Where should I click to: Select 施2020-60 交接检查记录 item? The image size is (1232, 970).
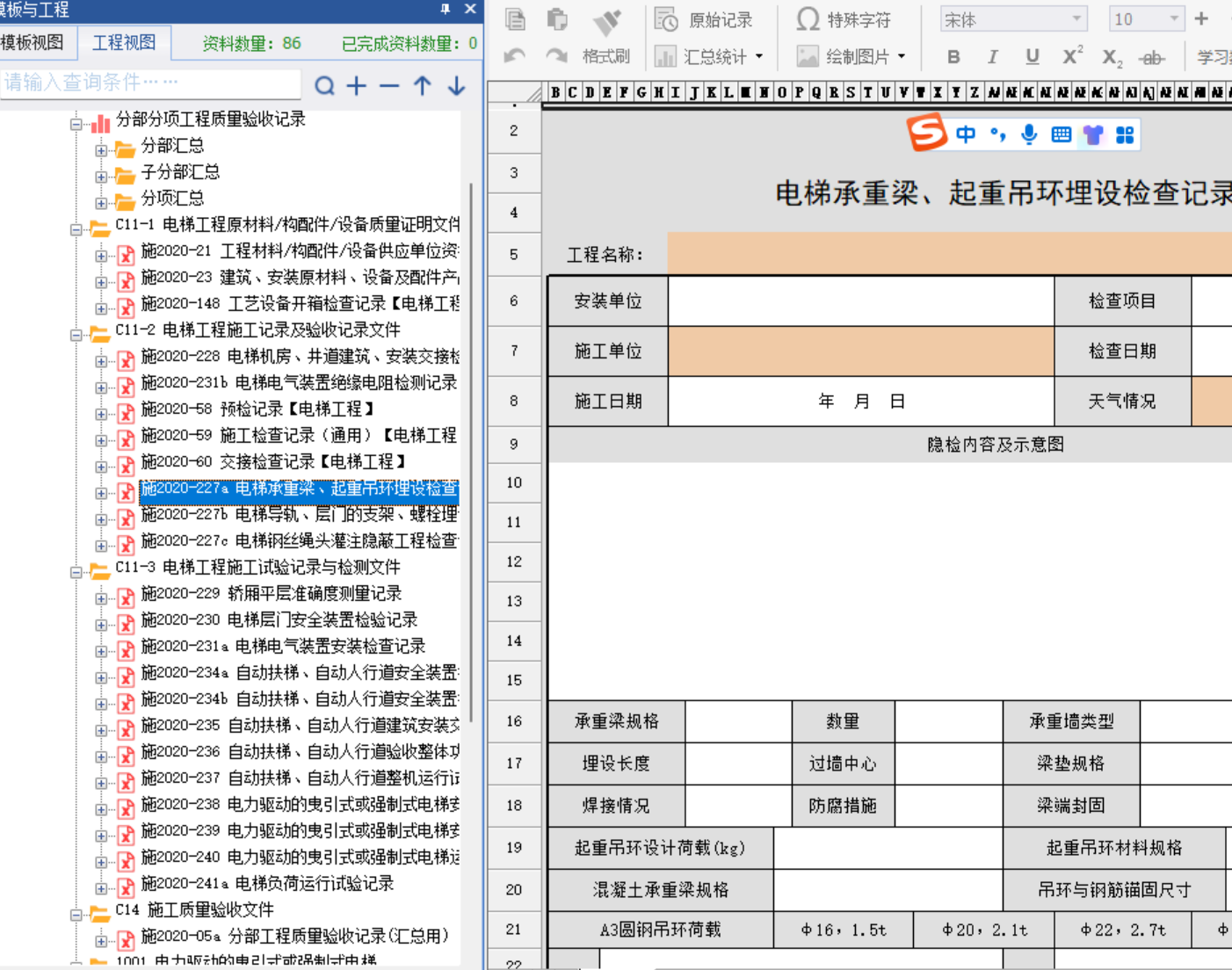tap(273, 461)
